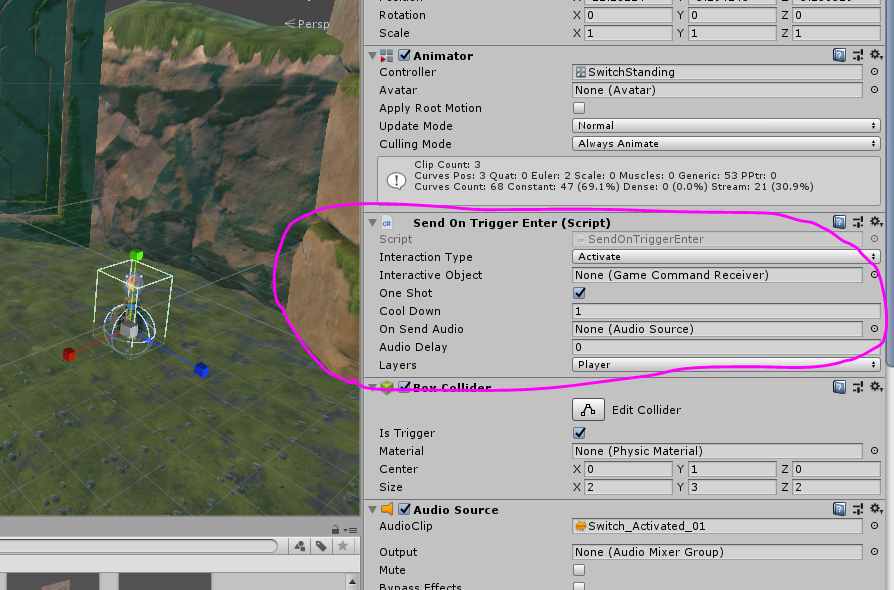Viewport: 894px width, 590px height.
Task: Open Audio Source settings gear
Action: pyautogui.click(x=876, y=508)
